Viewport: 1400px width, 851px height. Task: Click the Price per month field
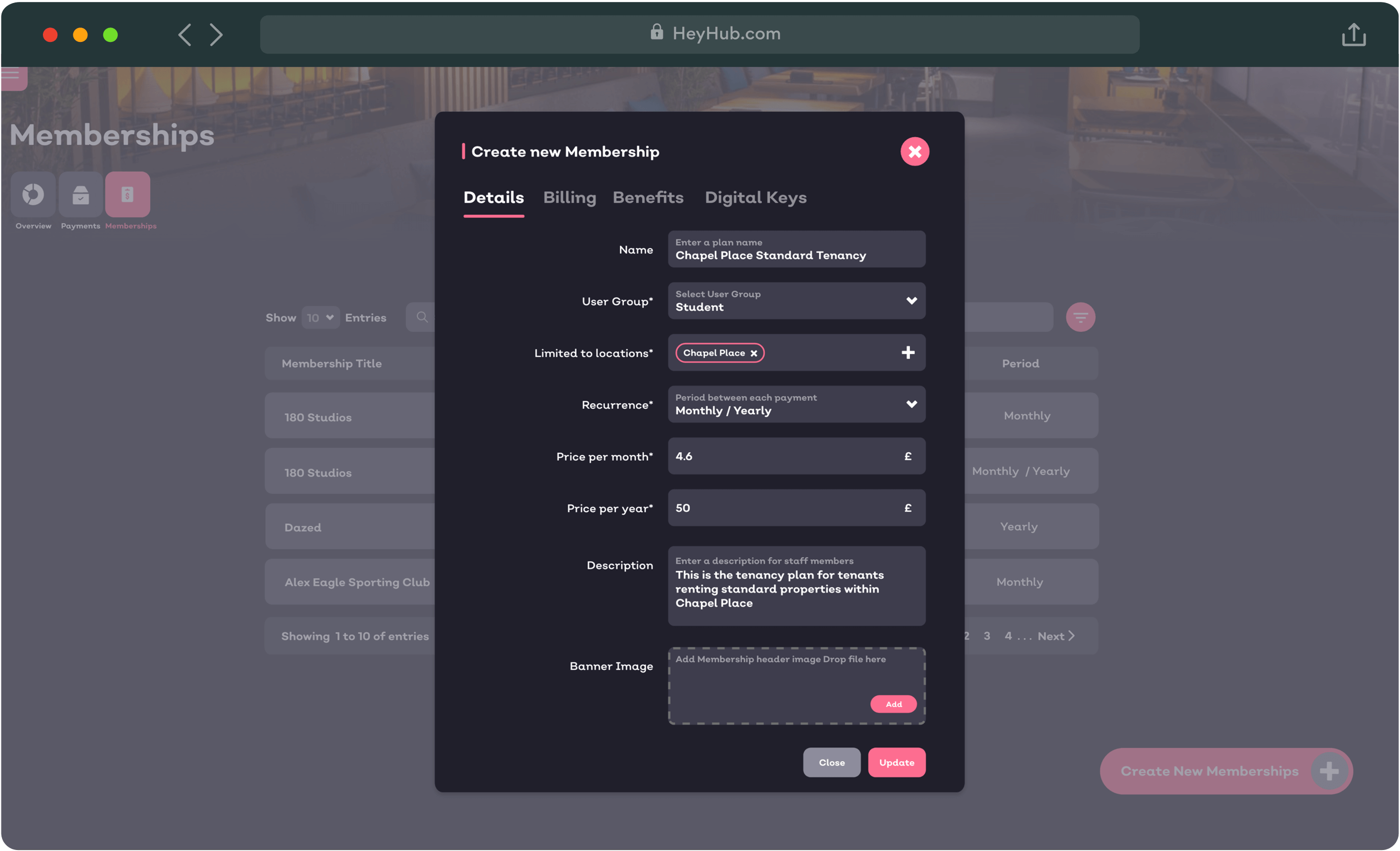point(784,456)
